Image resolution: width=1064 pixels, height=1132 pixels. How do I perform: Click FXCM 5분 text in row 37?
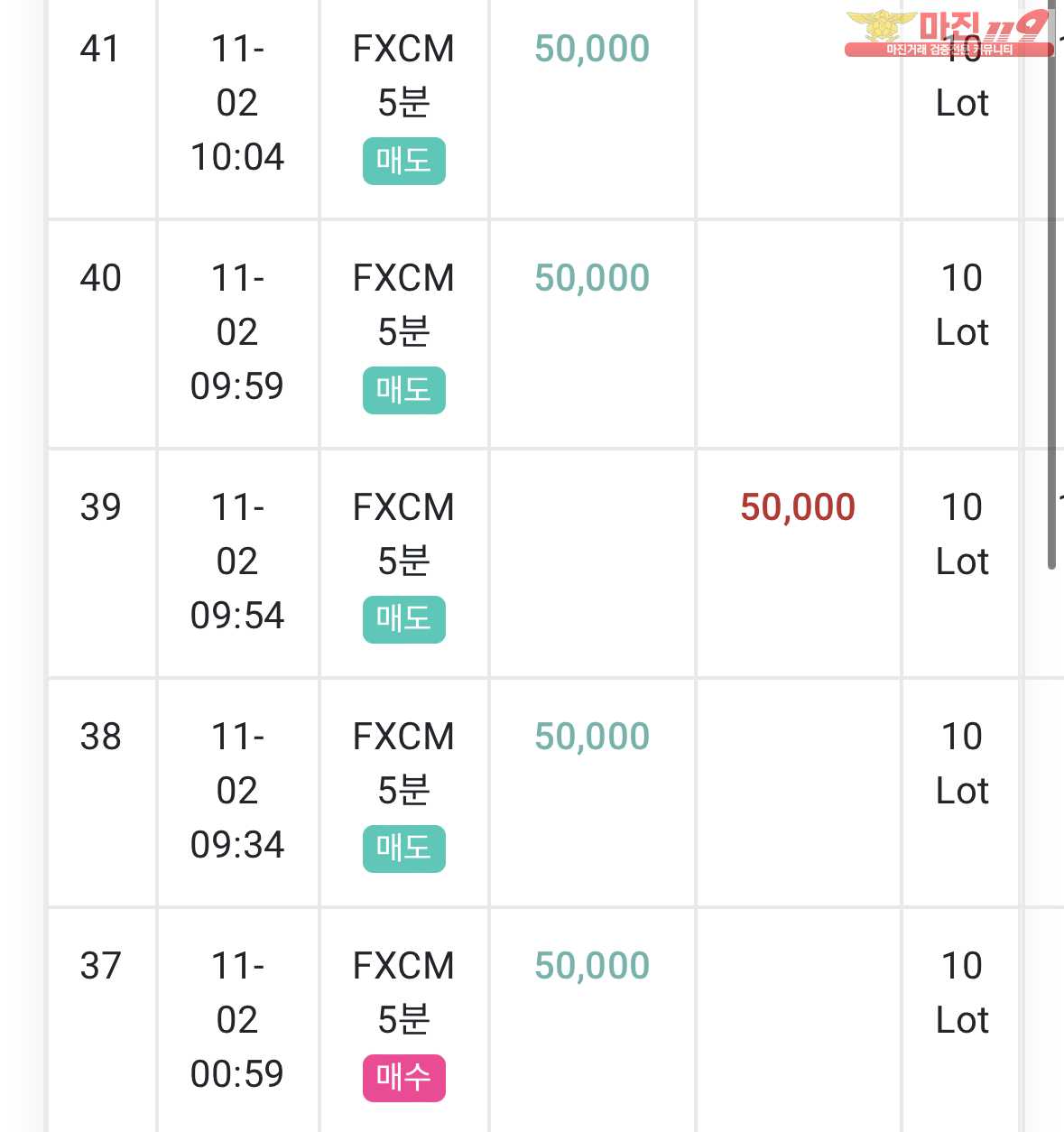click(x=403, y=993)
